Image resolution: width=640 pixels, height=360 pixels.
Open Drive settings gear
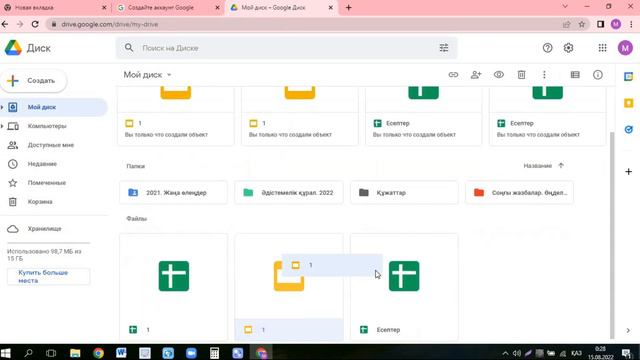[x=568, y=48]
